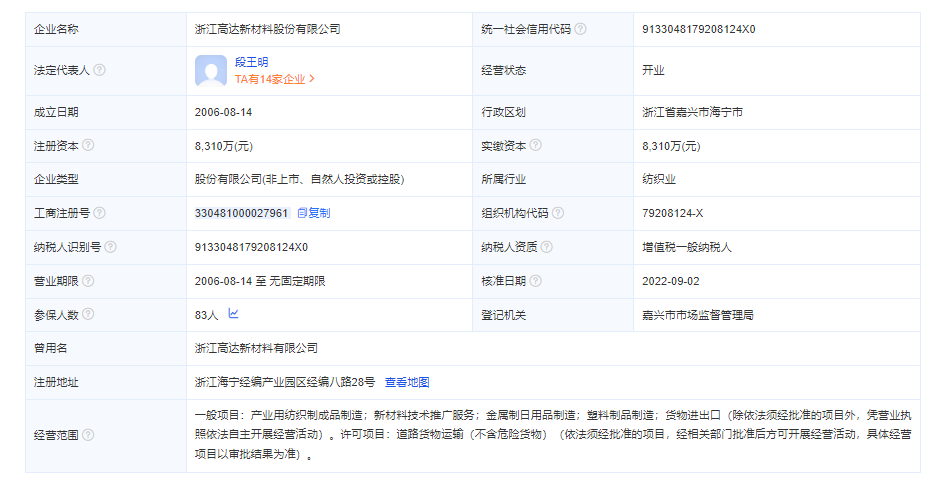Image resolution: width=942 pixels, height=479 pixels.
Task: Select enterprise type 股份有限公司 value
Action: click(299, 179)
